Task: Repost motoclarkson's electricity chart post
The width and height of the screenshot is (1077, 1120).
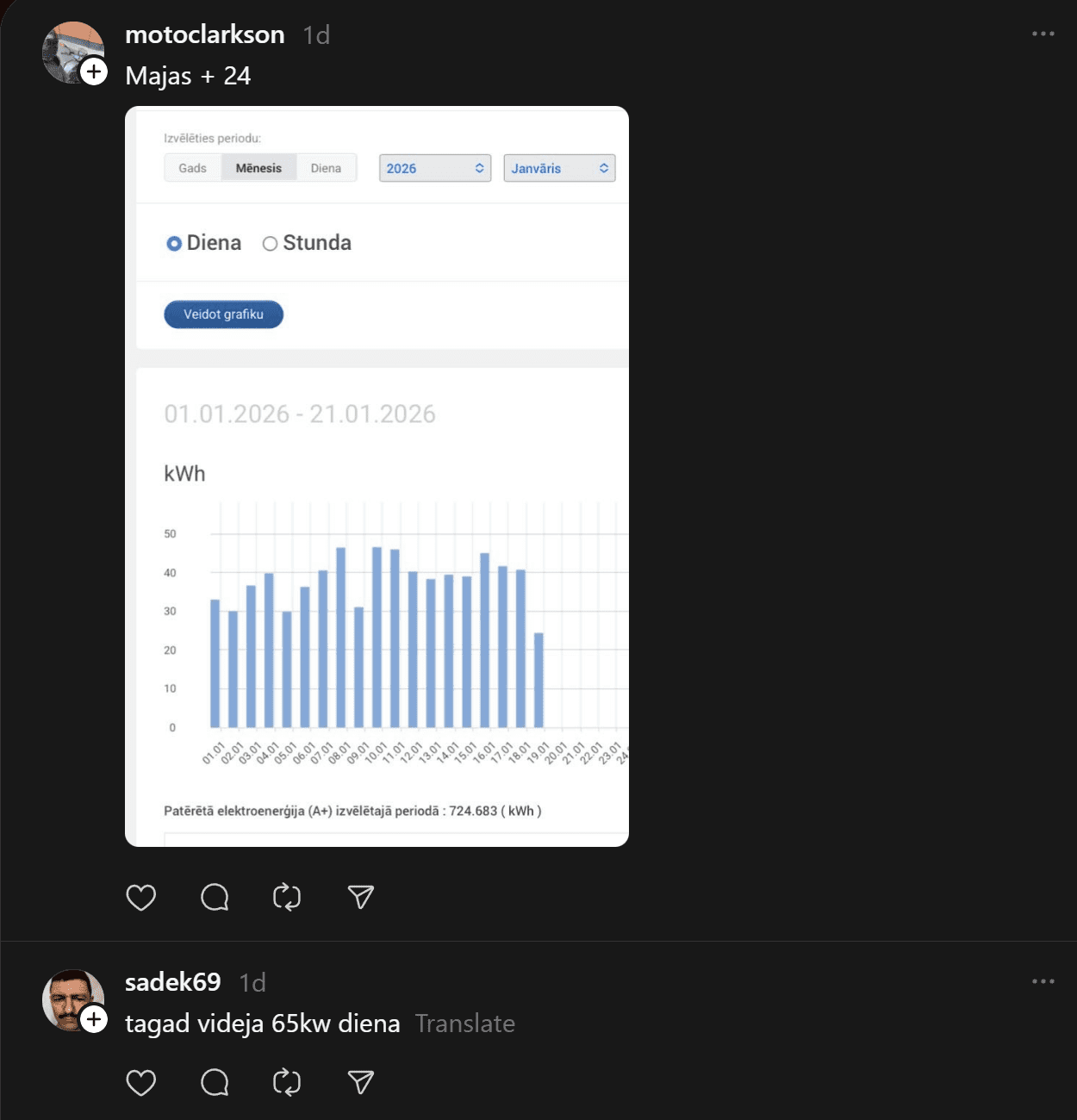Action: click(287, 898)
